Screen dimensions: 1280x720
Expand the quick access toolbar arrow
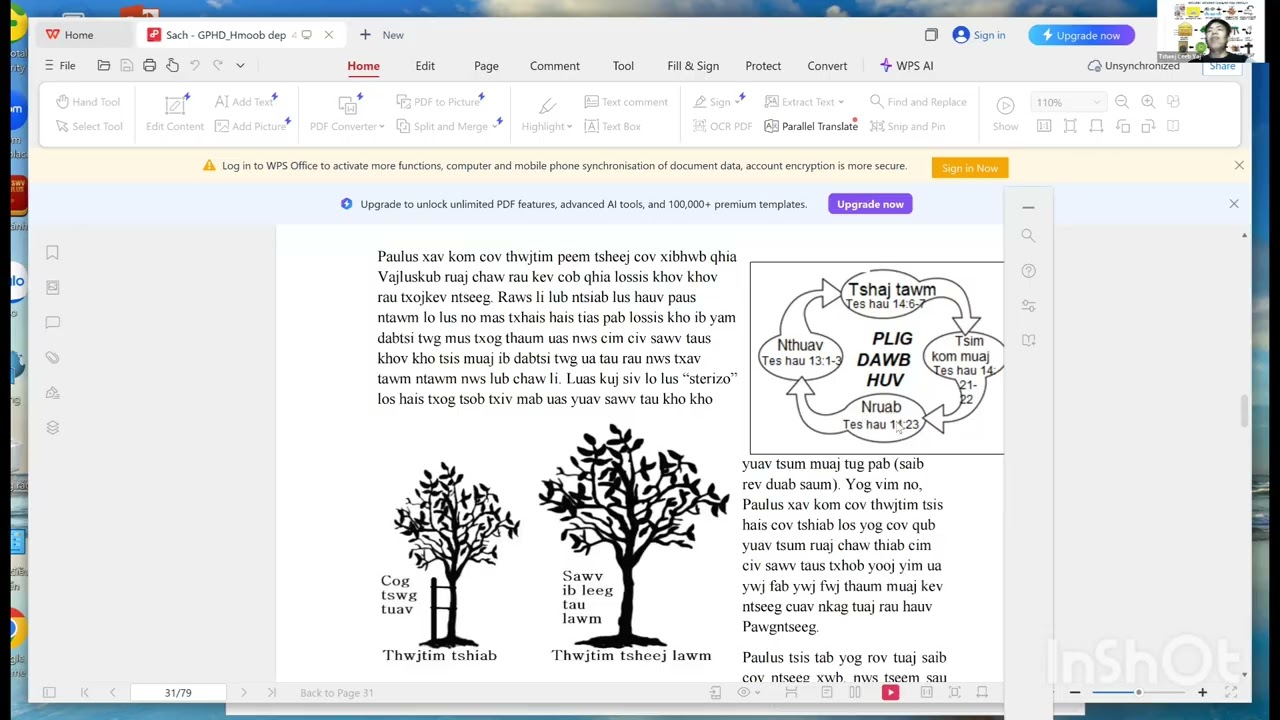[240, 65]
